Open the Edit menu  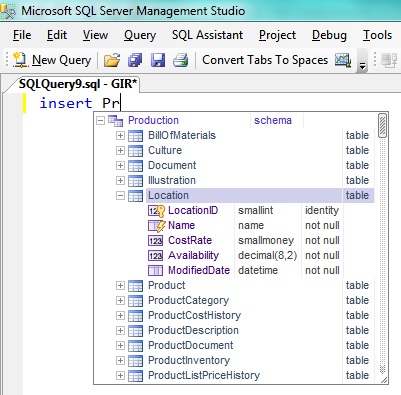click(57, 35)
